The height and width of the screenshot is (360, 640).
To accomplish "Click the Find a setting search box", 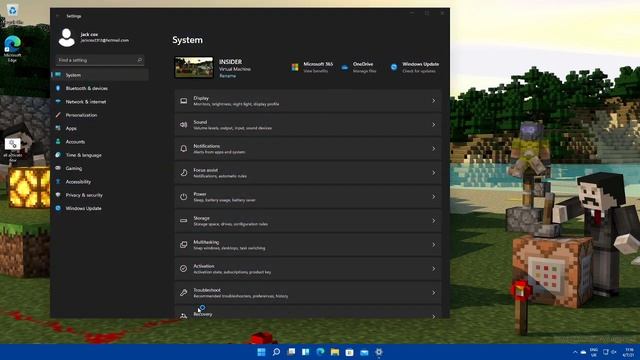I will coord(100,60).
